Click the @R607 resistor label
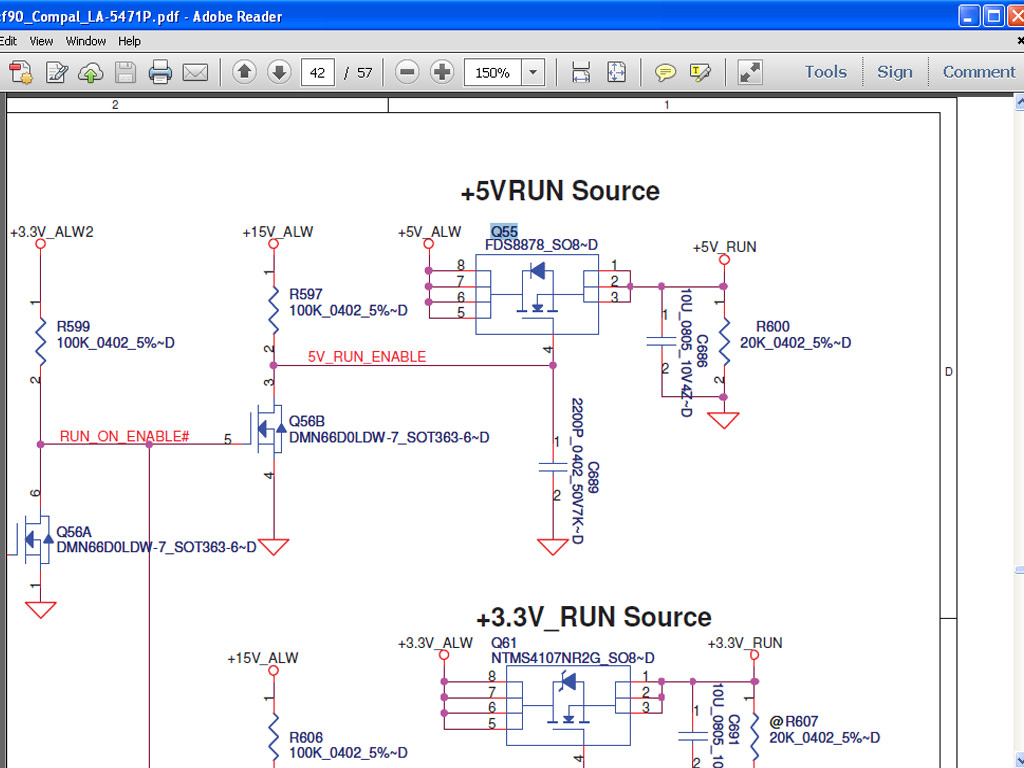The image size is (1024, 768). click(x=793, y=722)
